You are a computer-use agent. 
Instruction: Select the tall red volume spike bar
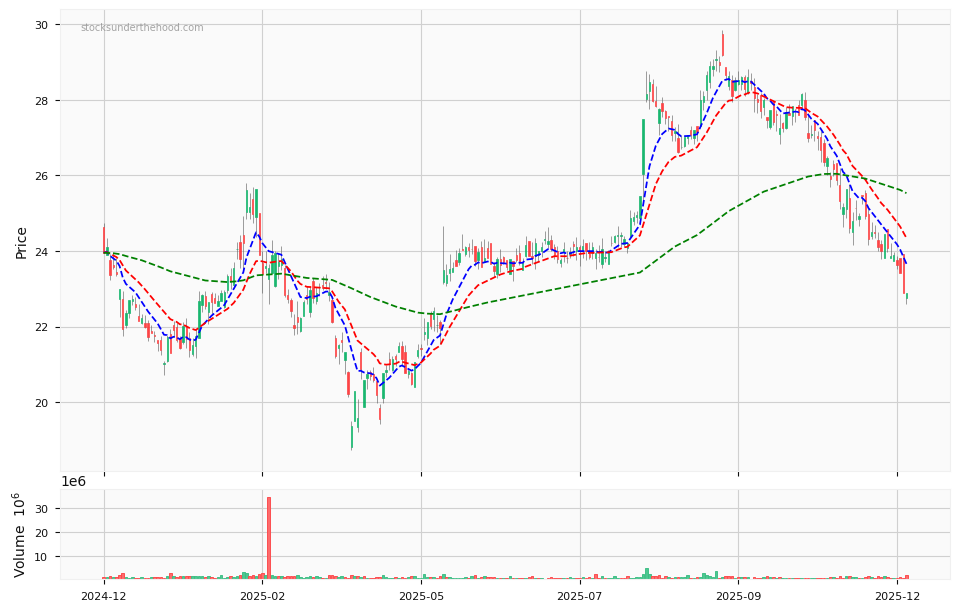pos(269,535)
